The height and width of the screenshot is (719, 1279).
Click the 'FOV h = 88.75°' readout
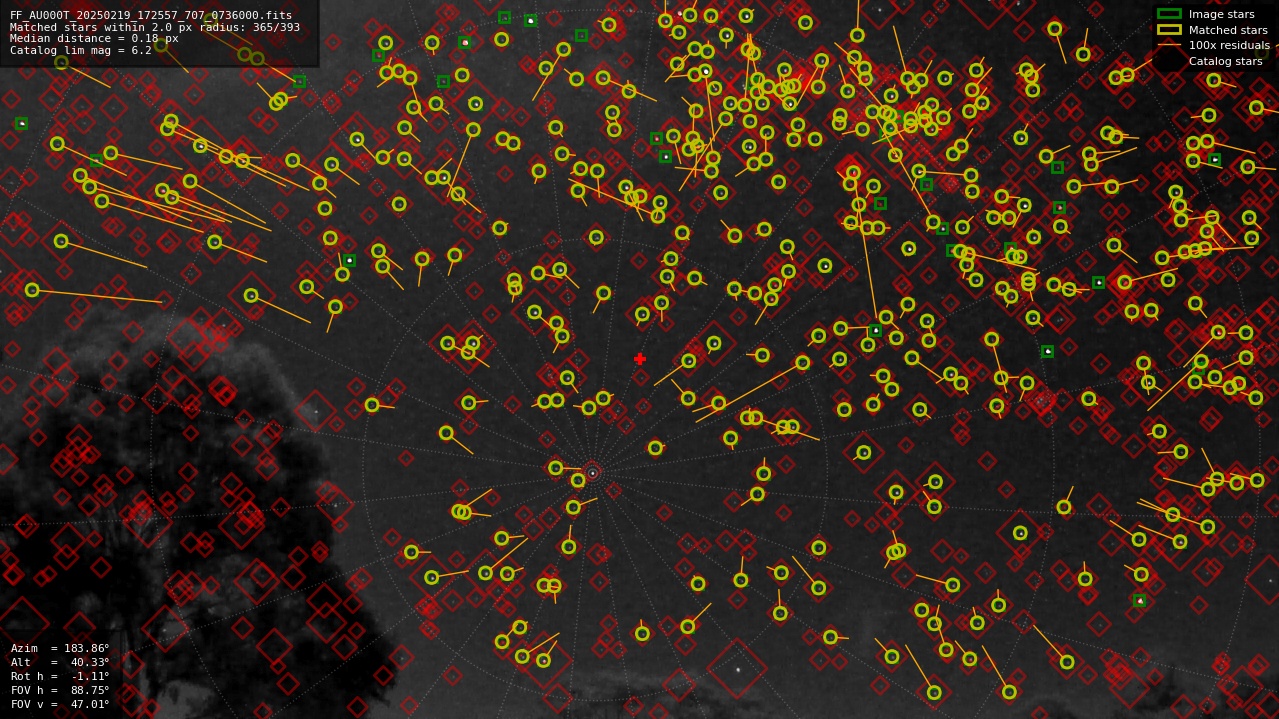[60, 691]
